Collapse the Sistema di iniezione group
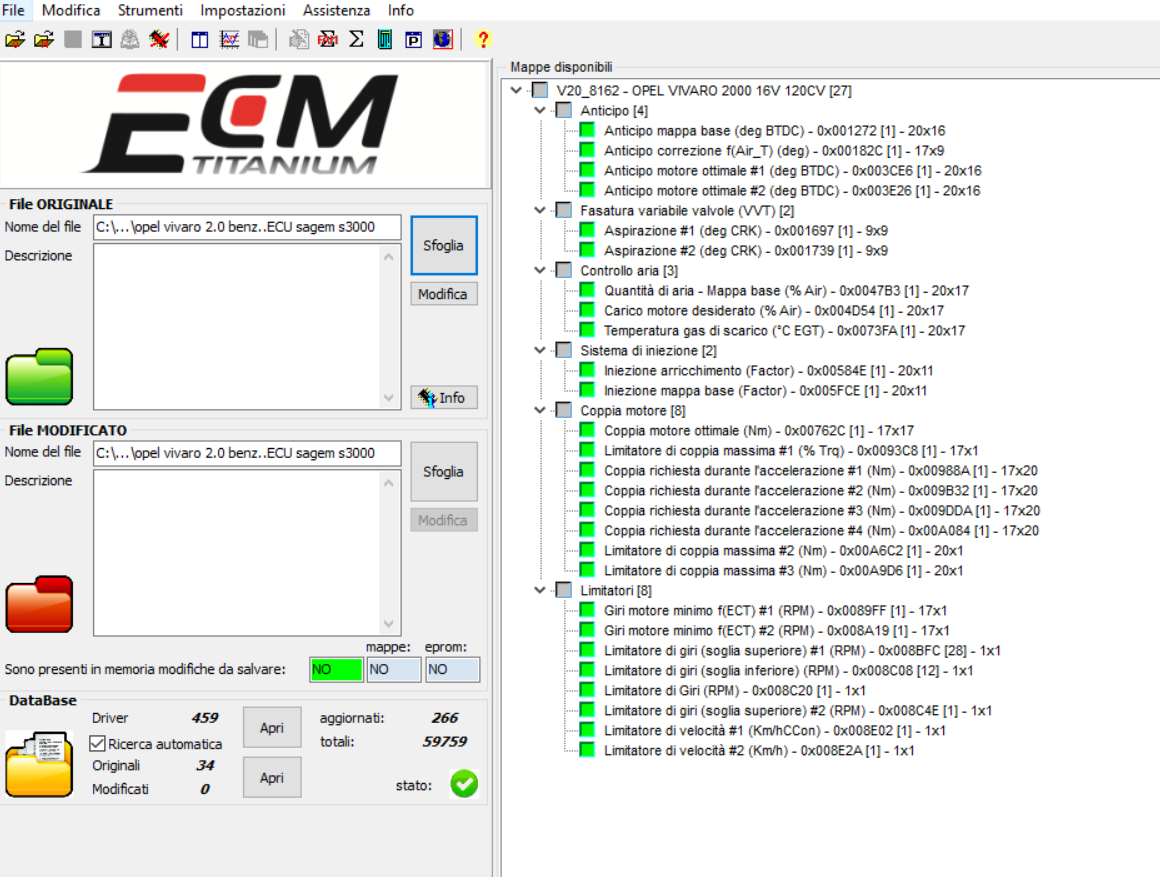 (x=540, y=350)
